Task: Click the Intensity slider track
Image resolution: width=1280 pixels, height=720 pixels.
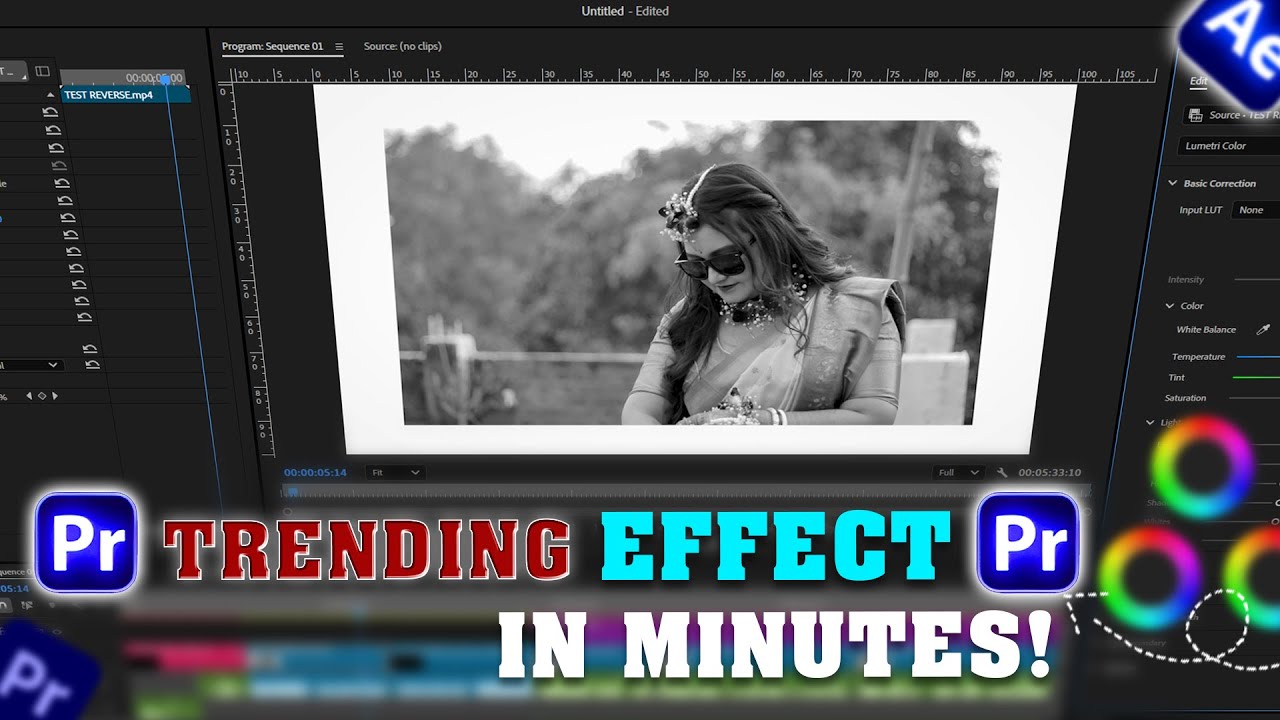Action: tap(1257, 279)
